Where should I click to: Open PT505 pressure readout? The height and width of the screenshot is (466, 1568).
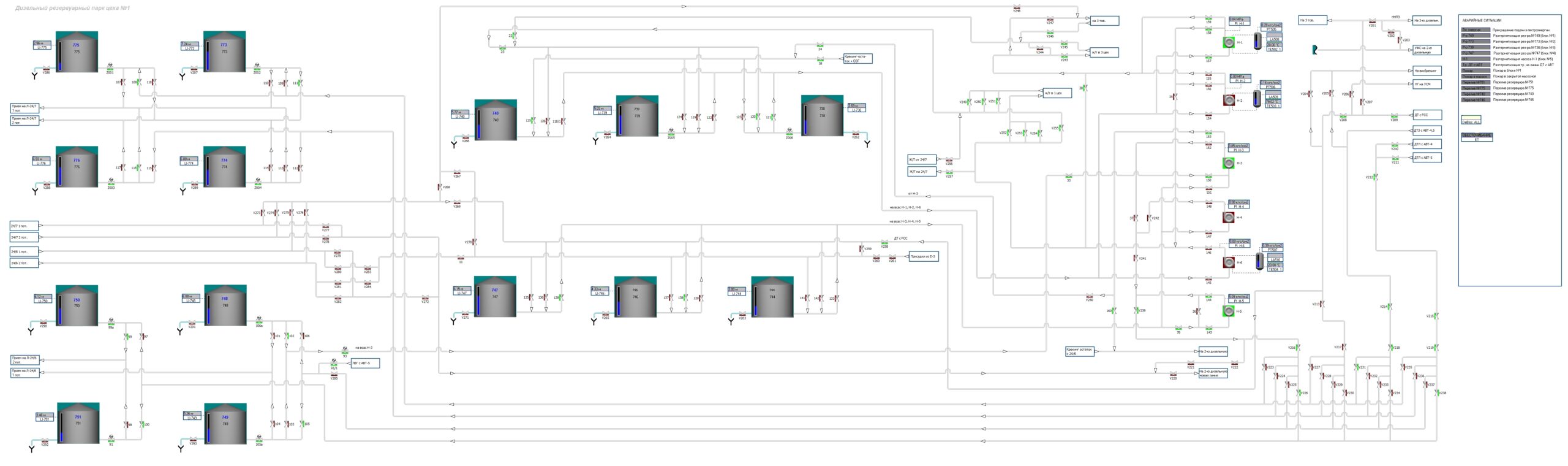(1271, 27)
